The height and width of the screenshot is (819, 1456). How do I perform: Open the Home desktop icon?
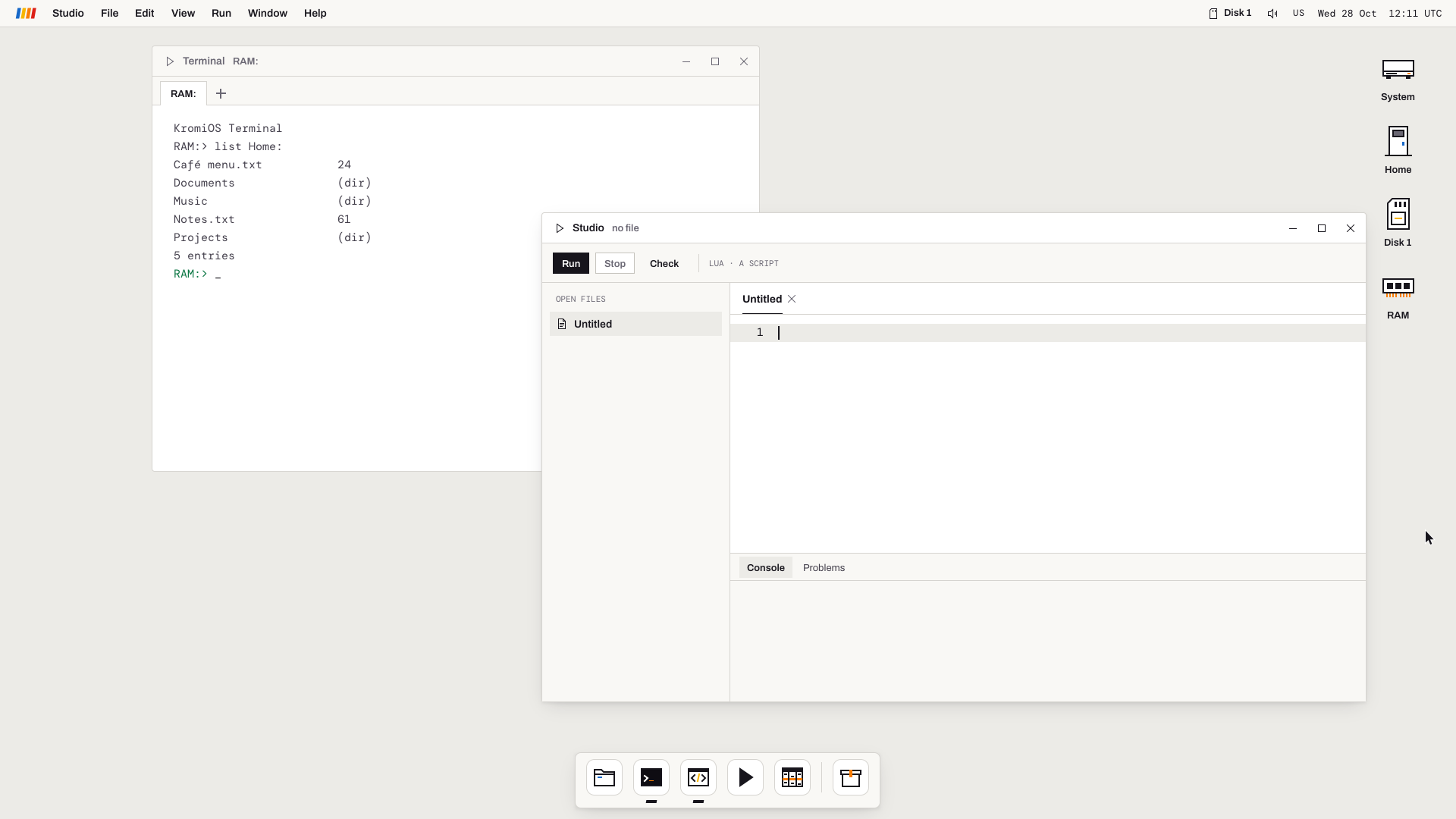point(1398,150)
